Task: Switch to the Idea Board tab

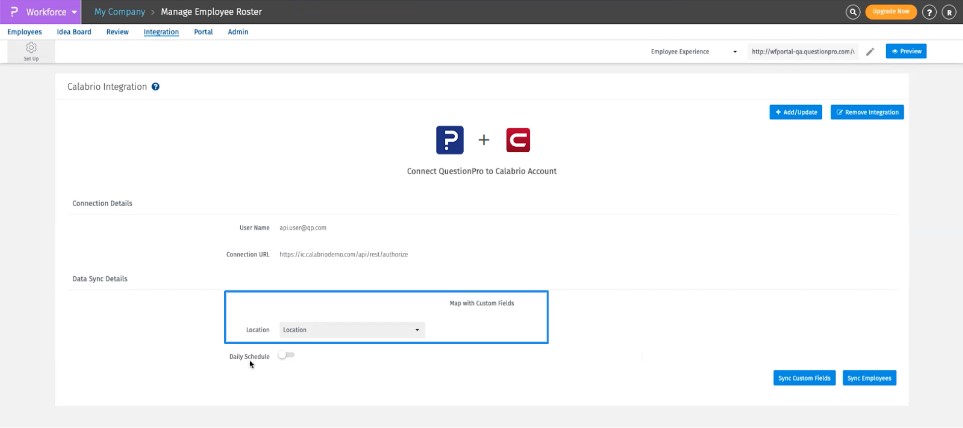Action: 74,32
